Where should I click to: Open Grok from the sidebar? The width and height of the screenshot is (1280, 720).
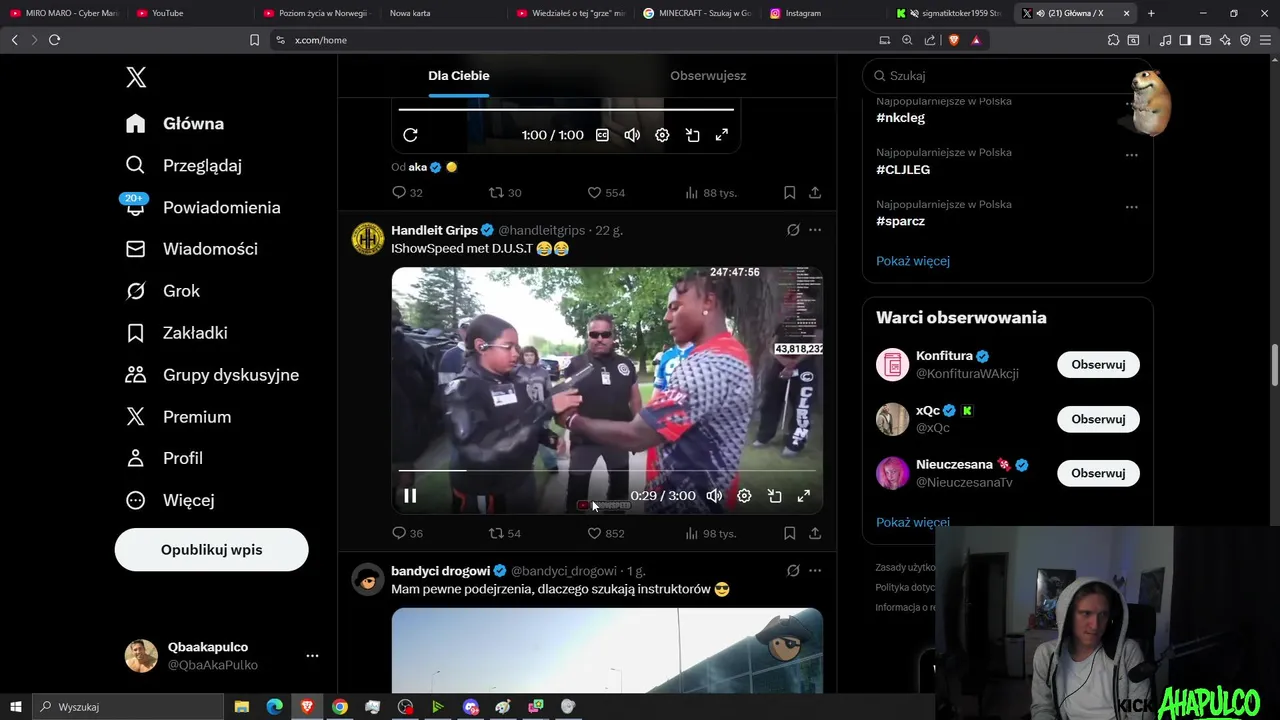click(x=163, y=291)
